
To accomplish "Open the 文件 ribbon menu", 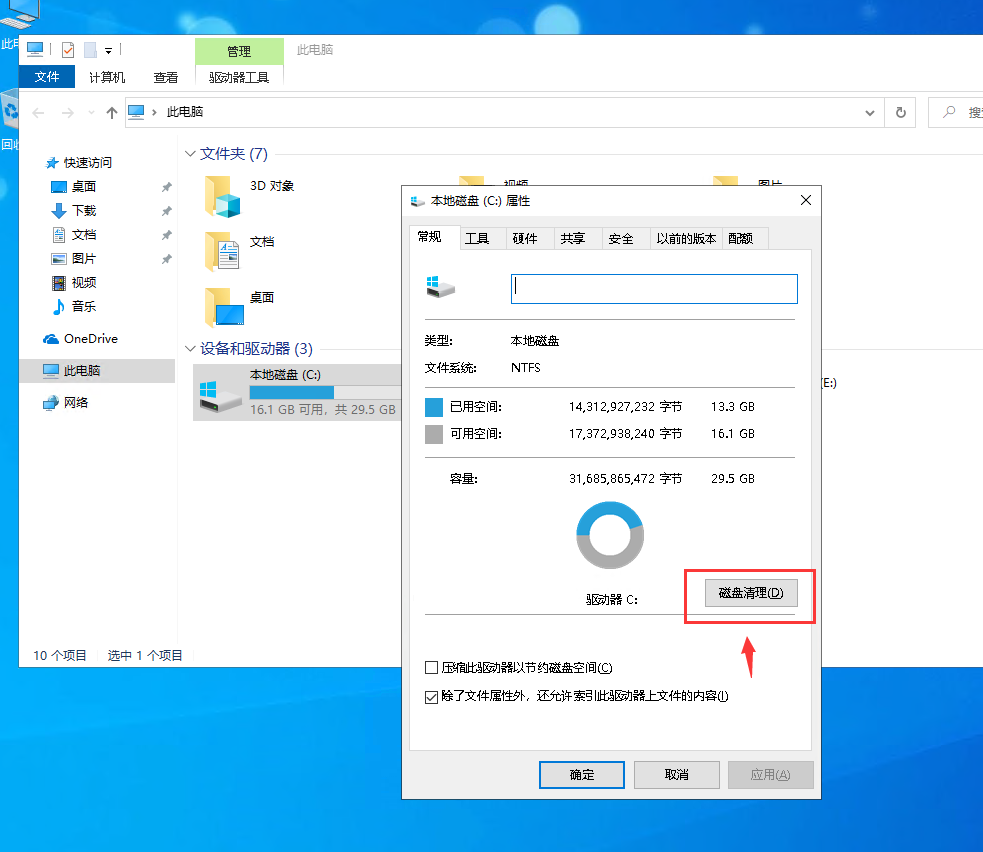I will pos(47,77).
